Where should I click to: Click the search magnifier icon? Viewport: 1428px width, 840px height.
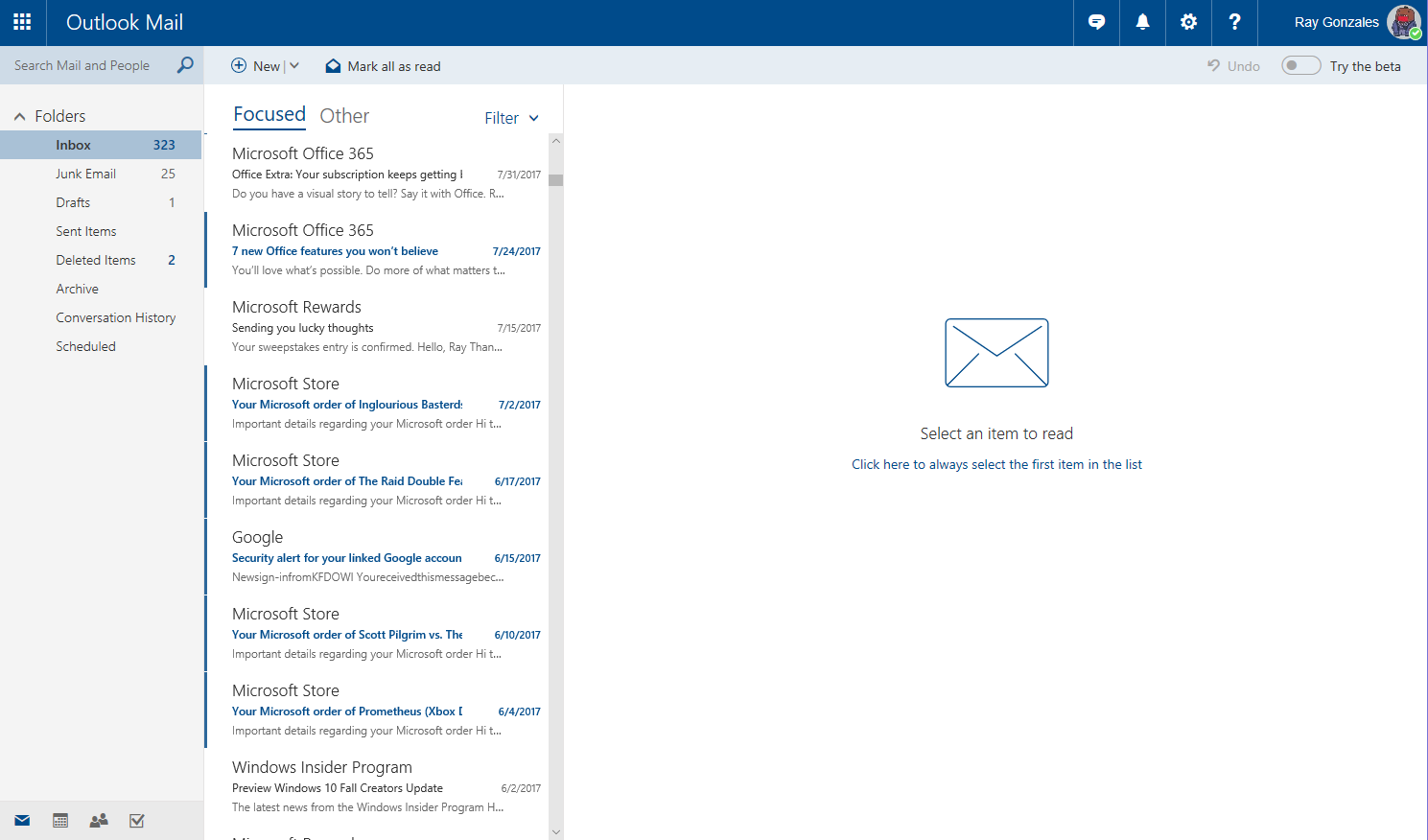[x=185, y=65]
